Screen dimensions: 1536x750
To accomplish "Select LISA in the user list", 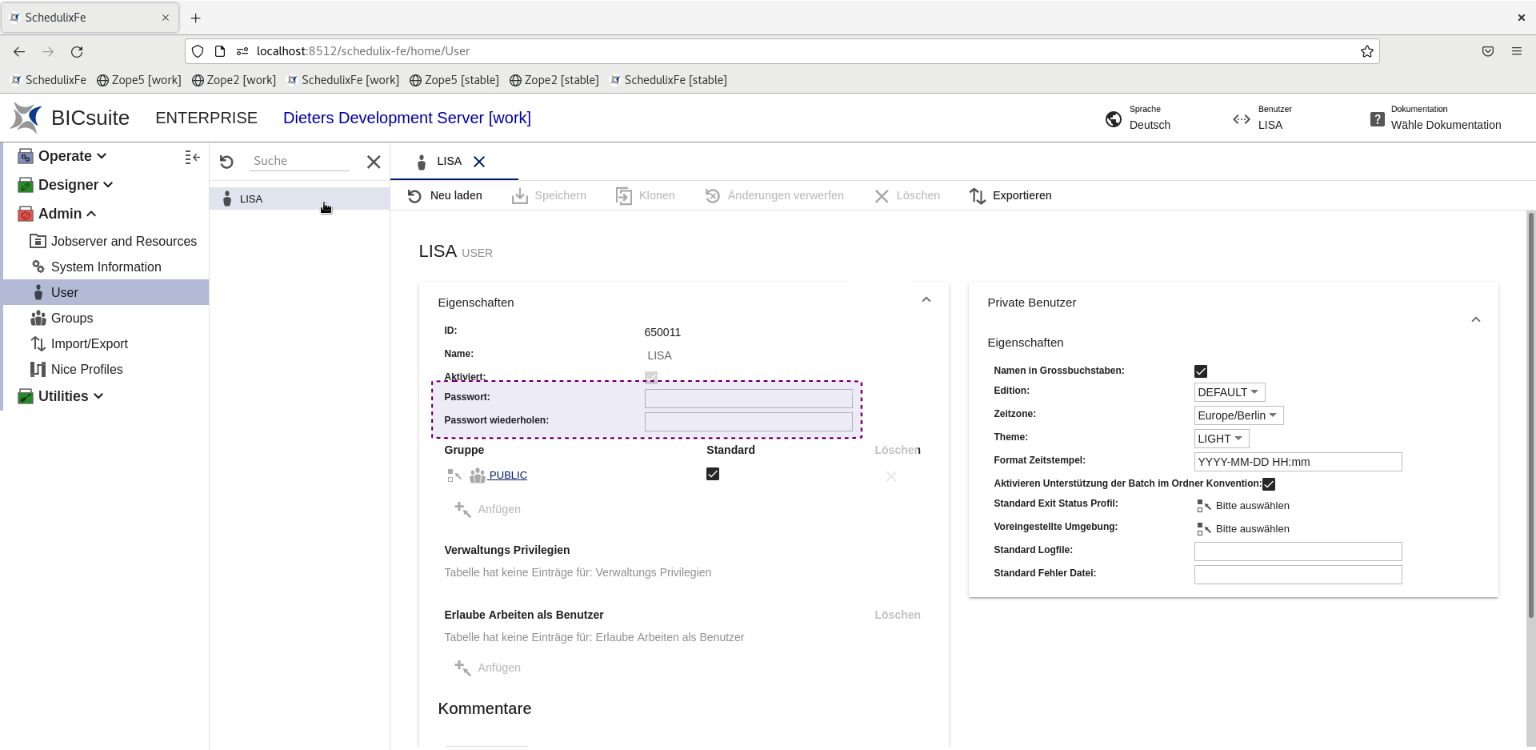I will coord(252,199).
